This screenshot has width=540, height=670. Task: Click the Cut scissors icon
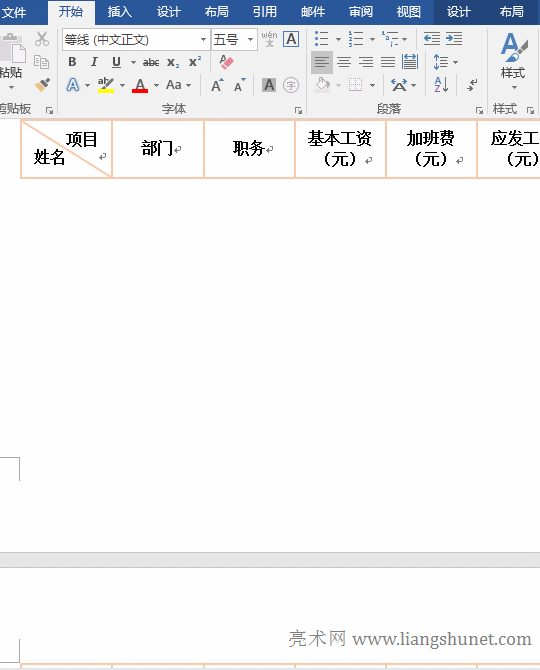pos(42,39)
